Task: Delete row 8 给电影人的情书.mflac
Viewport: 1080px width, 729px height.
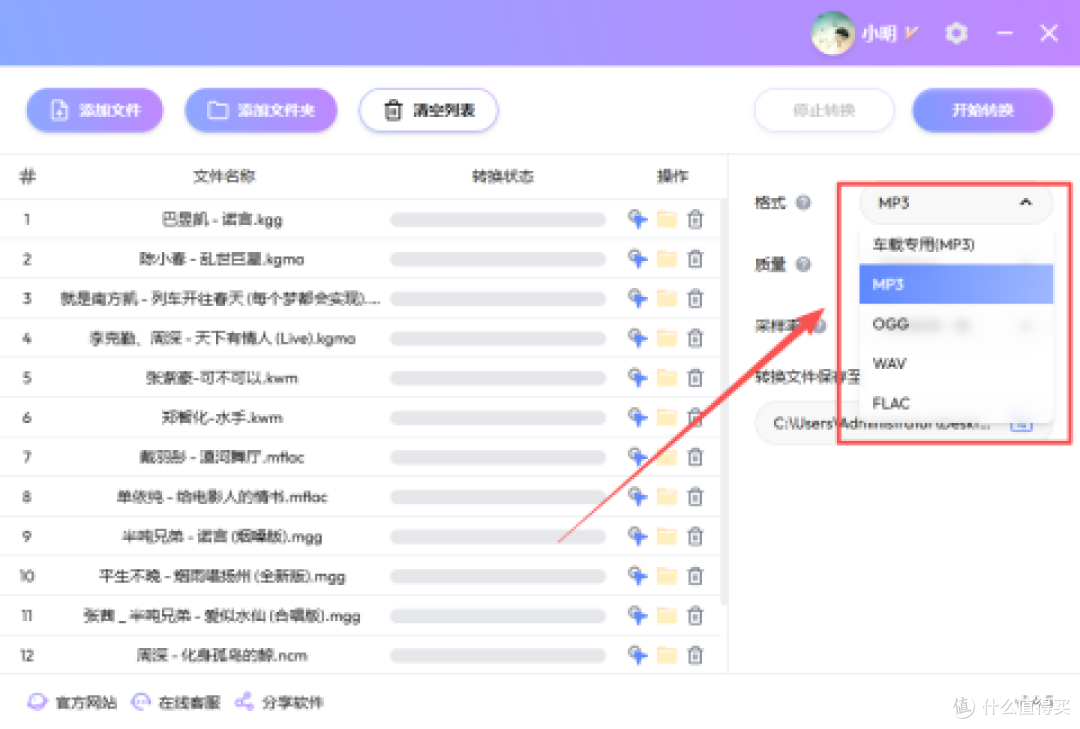Action: tap(695, 496)
